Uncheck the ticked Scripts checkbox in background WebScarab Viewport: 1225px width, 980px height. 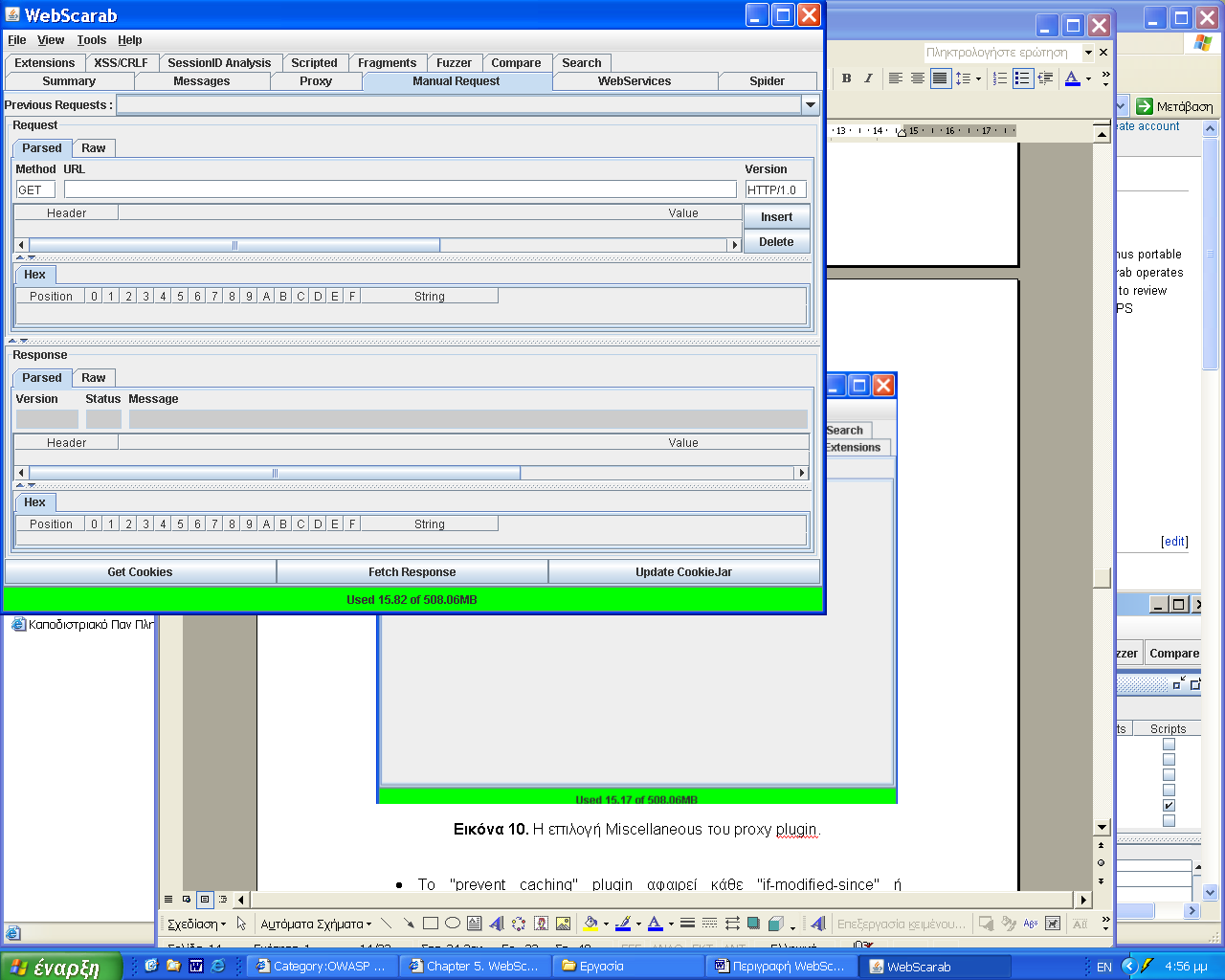click(x=1169, y=806)
